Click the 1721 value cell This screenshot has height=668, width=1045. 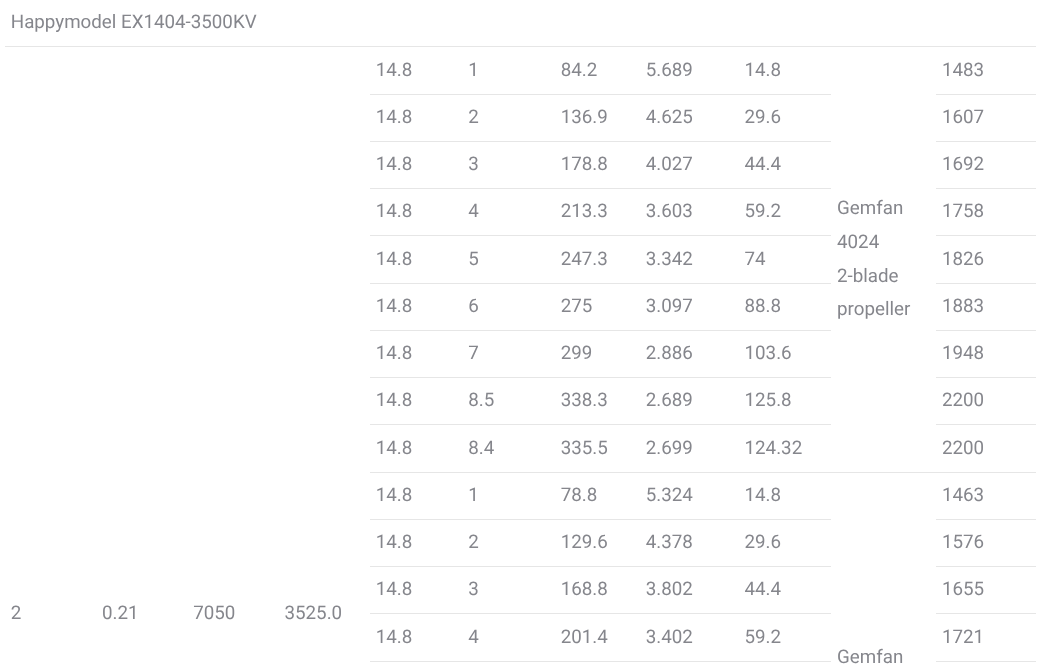click(x=962, y=637)
